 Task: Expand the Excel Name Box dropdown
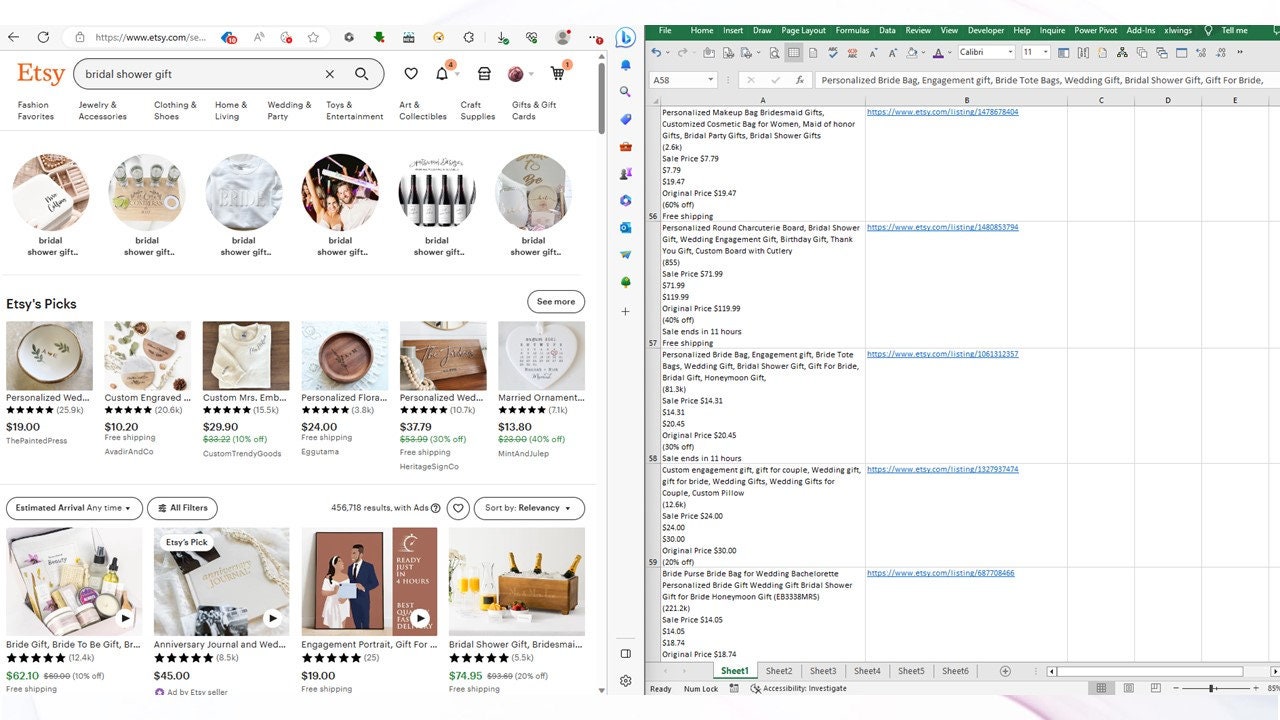tap(710, 80)
